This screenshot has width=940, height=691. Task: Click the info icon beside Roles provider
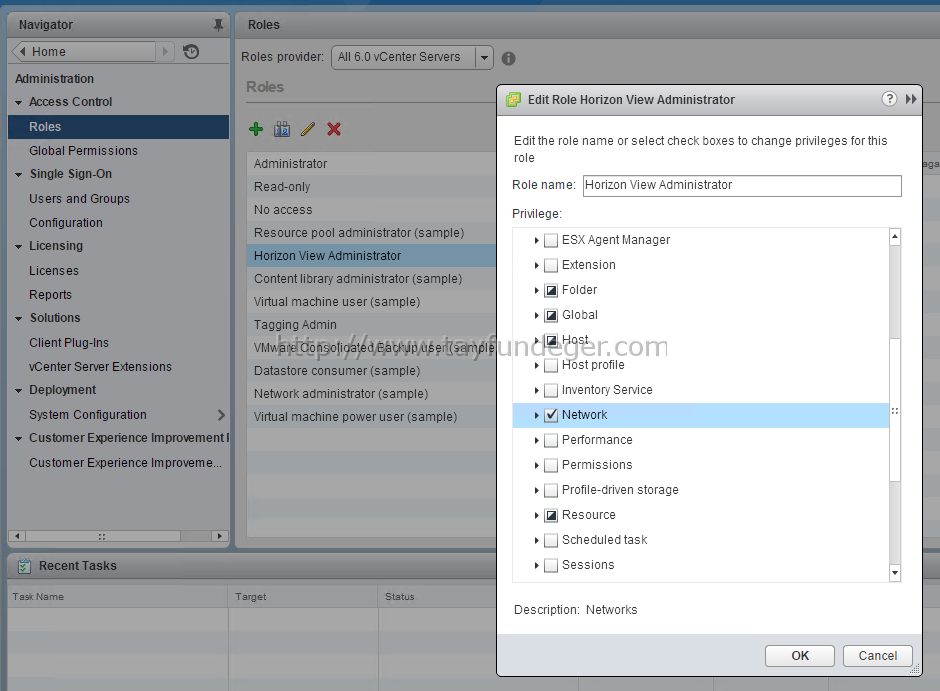click(508, 58)
